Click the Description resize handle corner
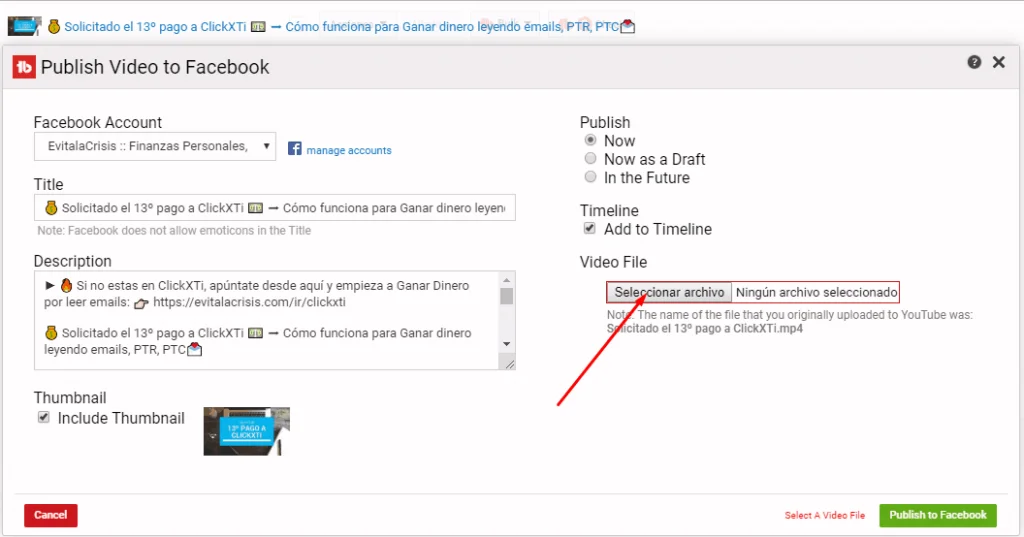The height and width of the screenshot is (537, 1024). (508, 363)
